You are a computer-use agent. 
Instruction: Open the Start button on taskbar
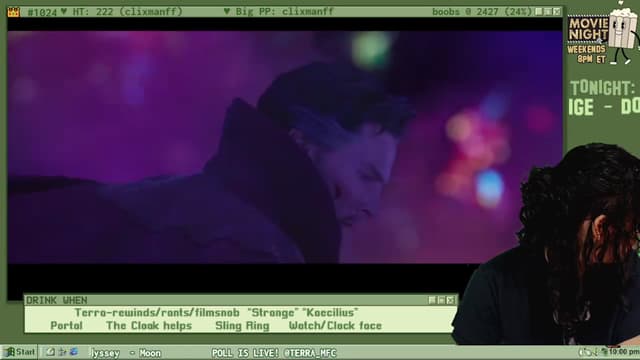pos(20,352)
